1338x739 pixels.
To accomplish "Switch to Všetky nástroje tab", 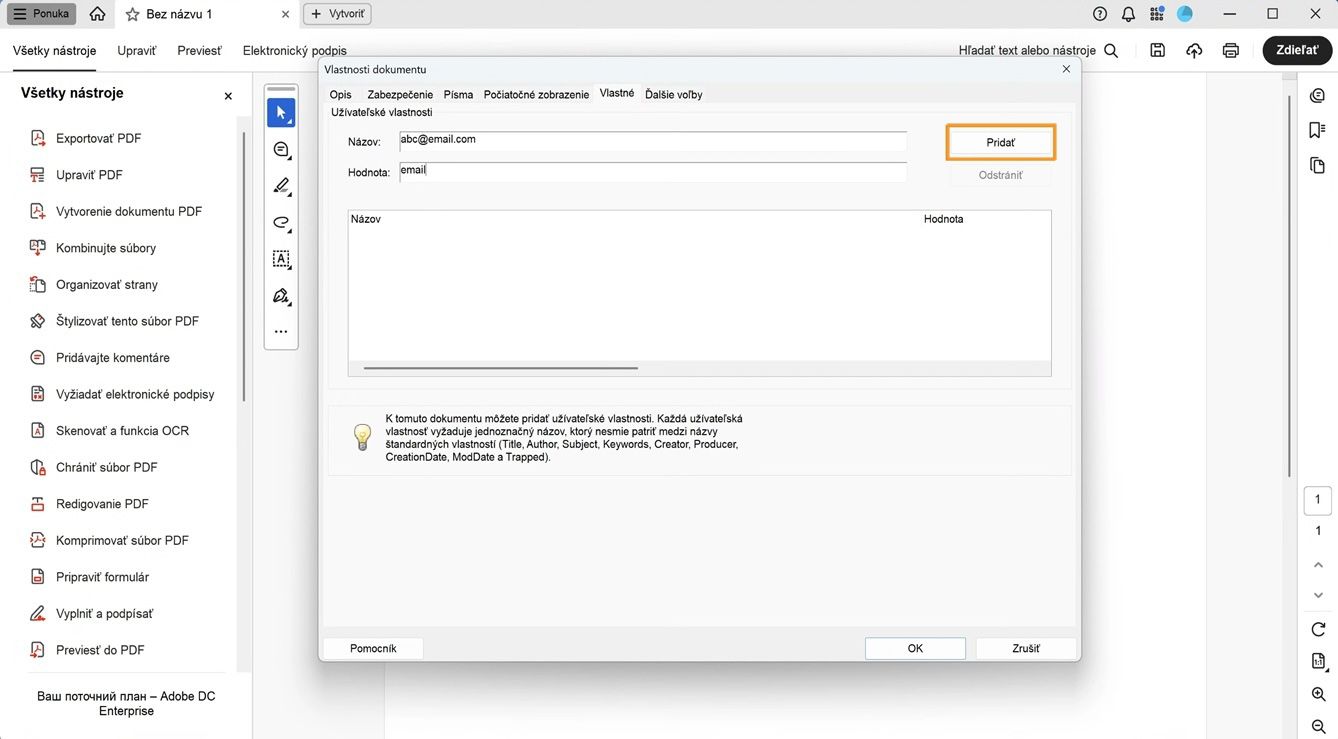I will click(x=55, y=51).
